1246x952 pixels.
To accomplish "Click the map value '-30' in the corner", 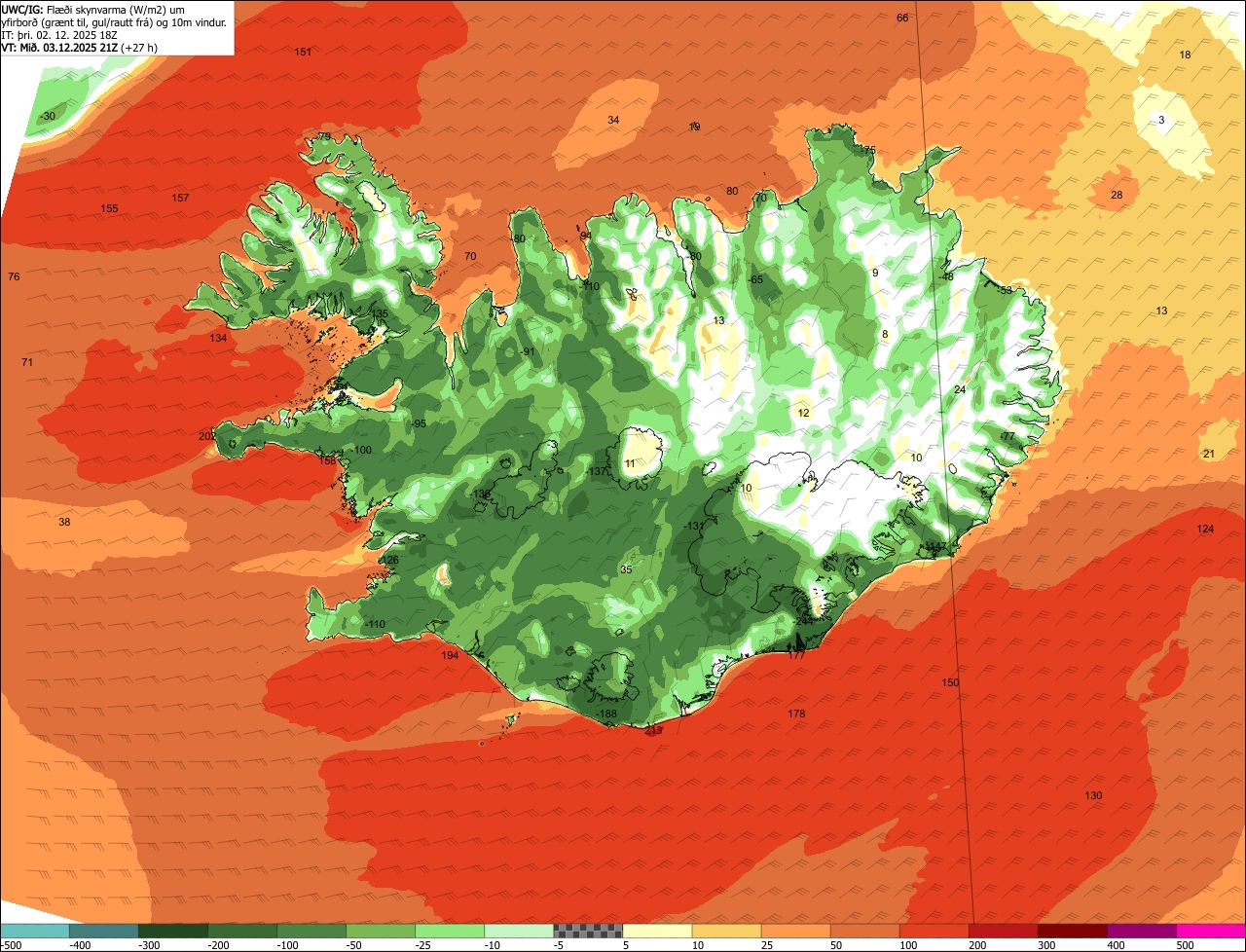I will tap(48, 116).
